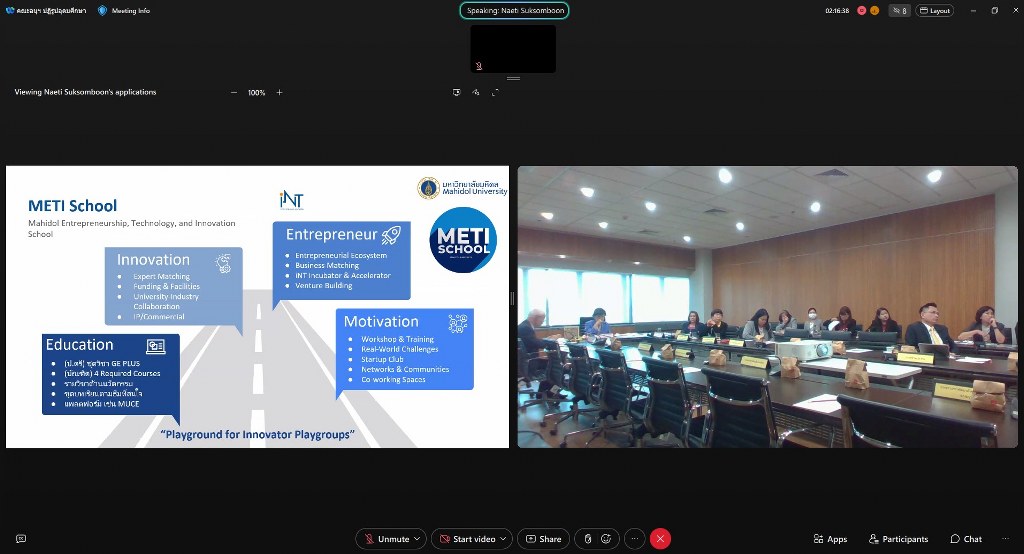
Task: Open the reactions smiley icon
Action: 606,539
